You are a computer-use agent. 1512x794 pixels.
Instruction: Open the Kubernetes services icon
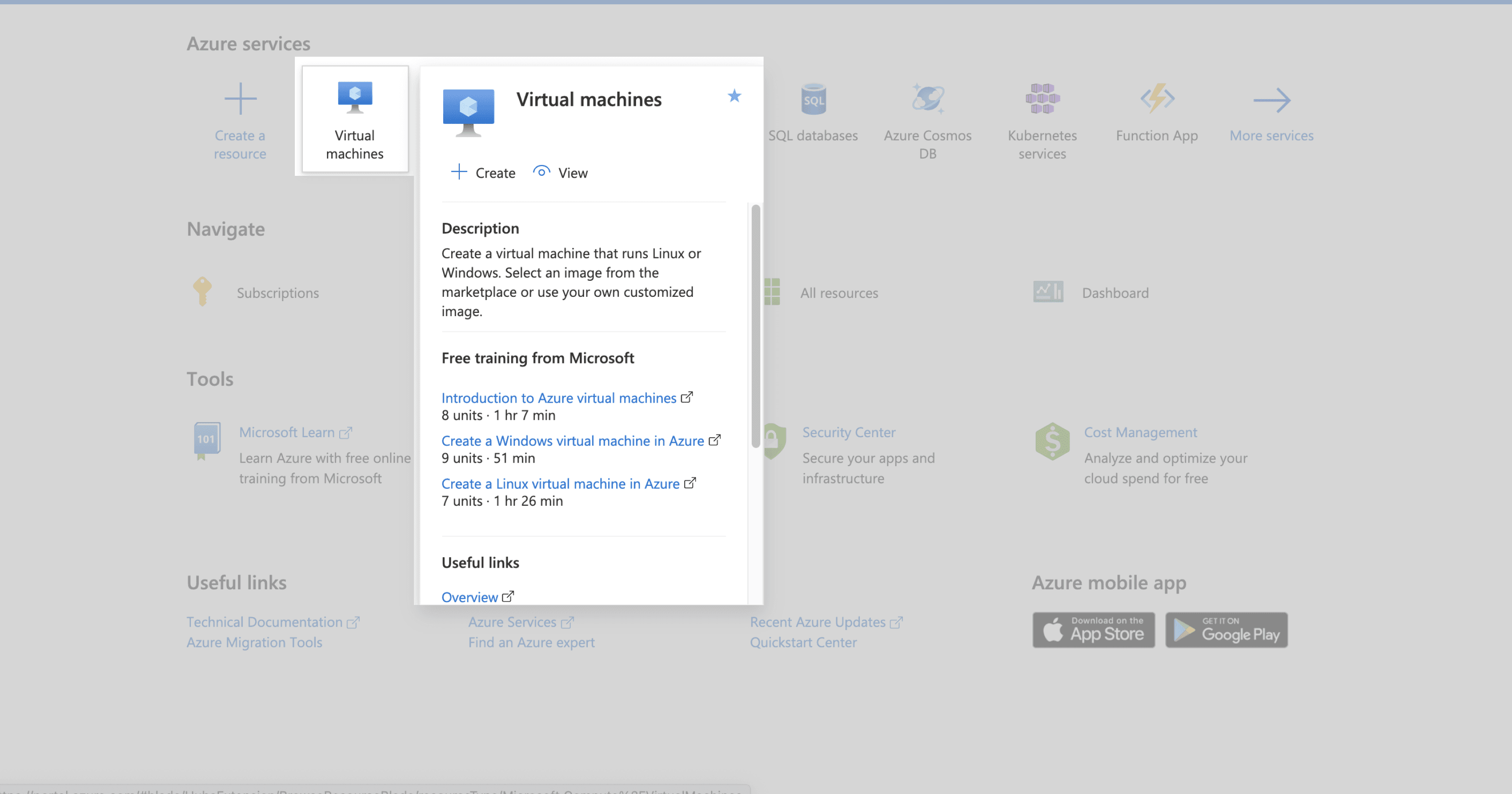coord(1042,99)
